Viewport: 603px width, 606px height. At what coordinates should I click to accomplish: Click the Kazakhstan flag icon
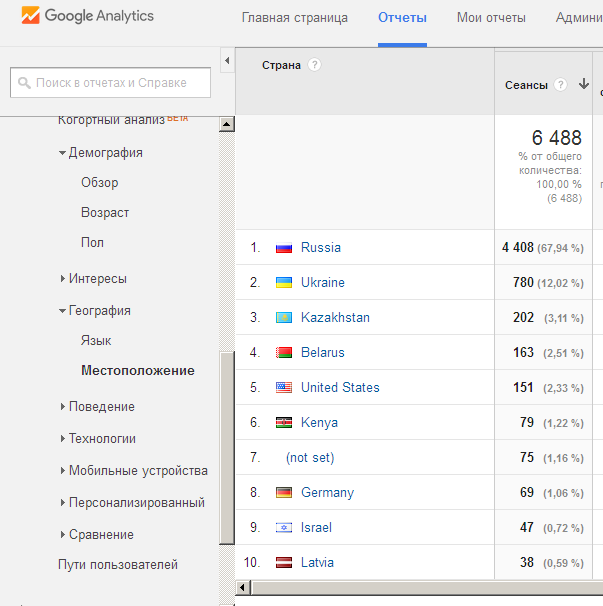coord(284,318)
